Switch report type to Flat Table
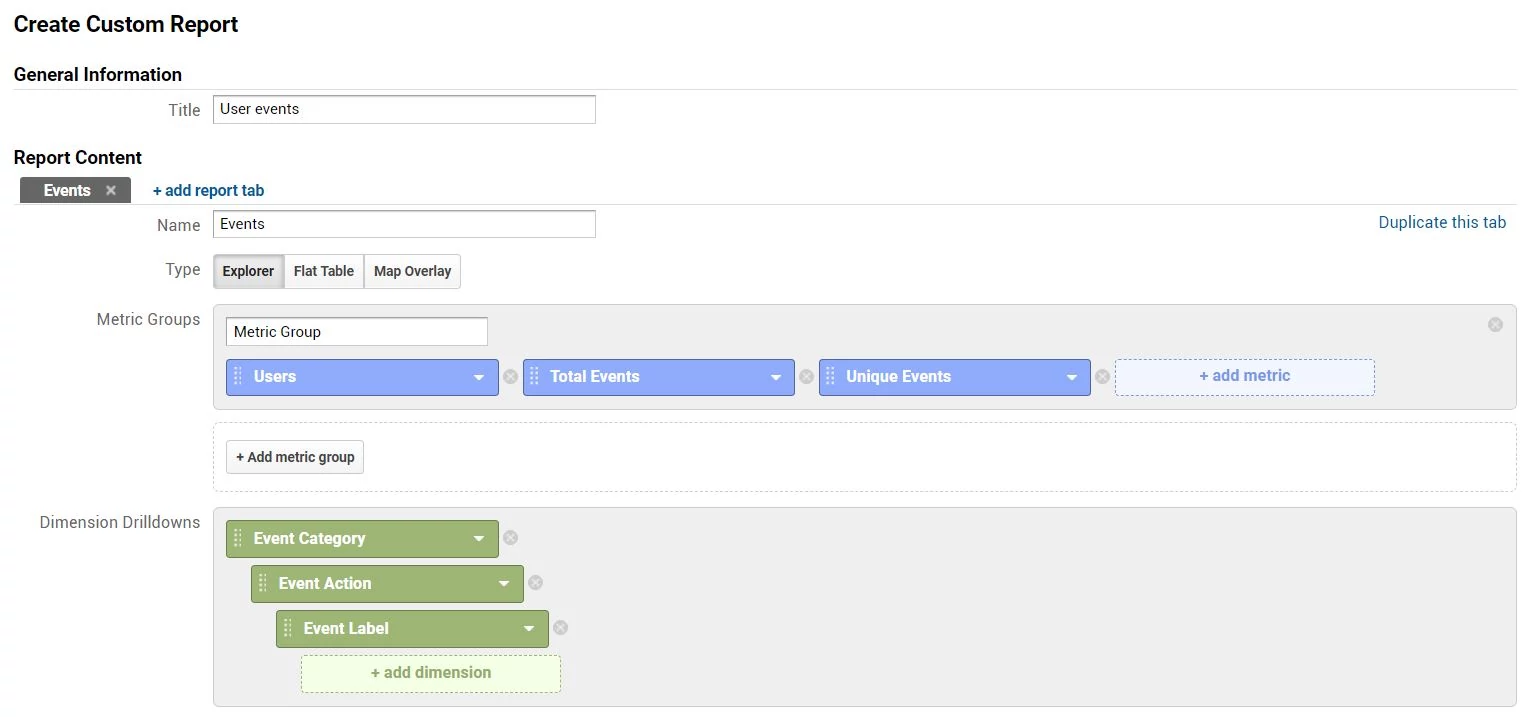1530x717 pixels. (x=323, y=271)
